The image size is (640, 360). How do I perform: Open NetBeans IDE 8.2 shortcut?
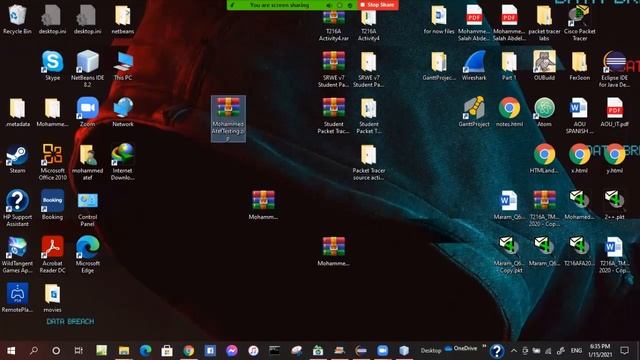[x=88, y=69]
